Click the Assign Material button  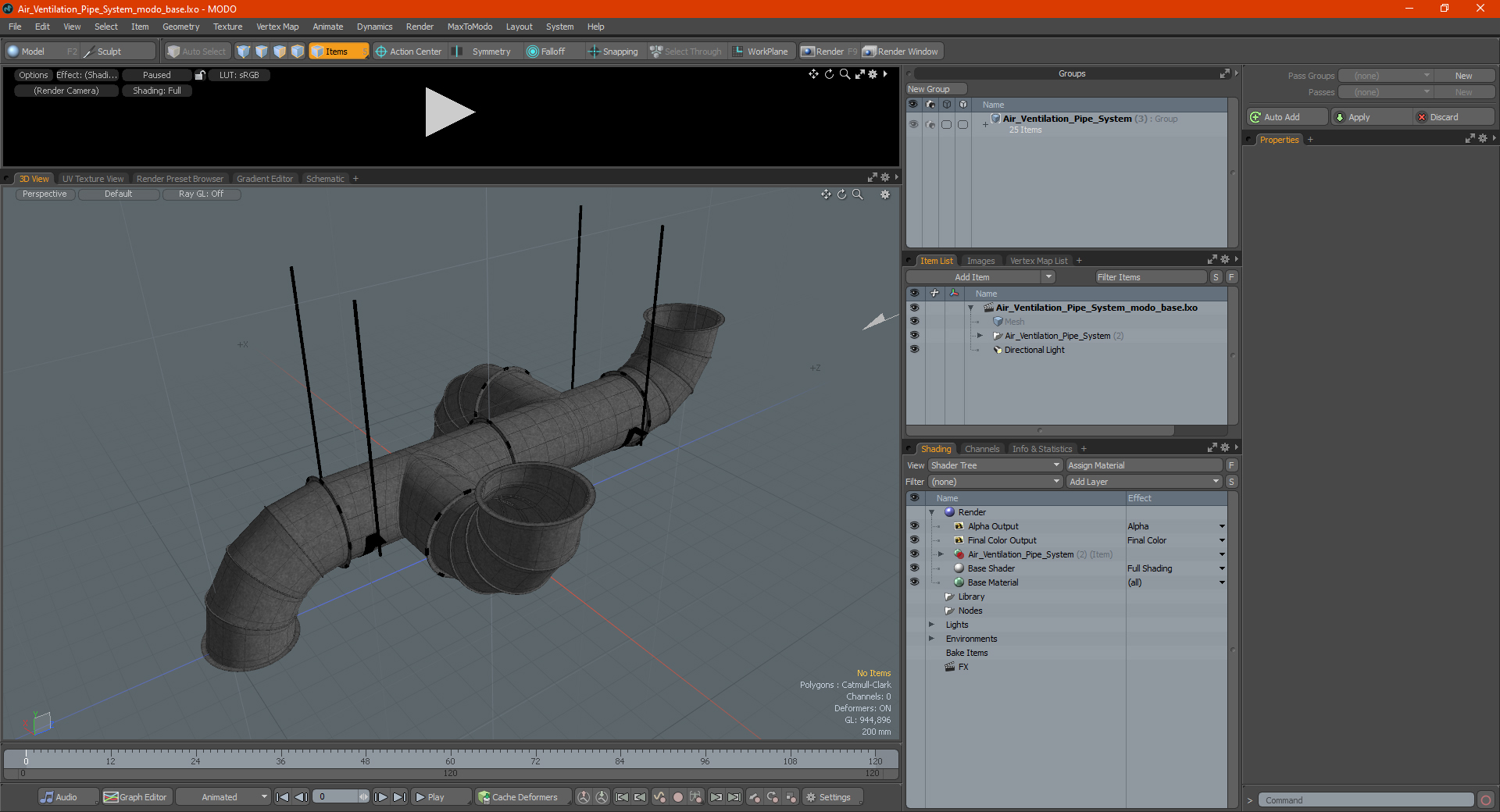[x=1145, y=465]
